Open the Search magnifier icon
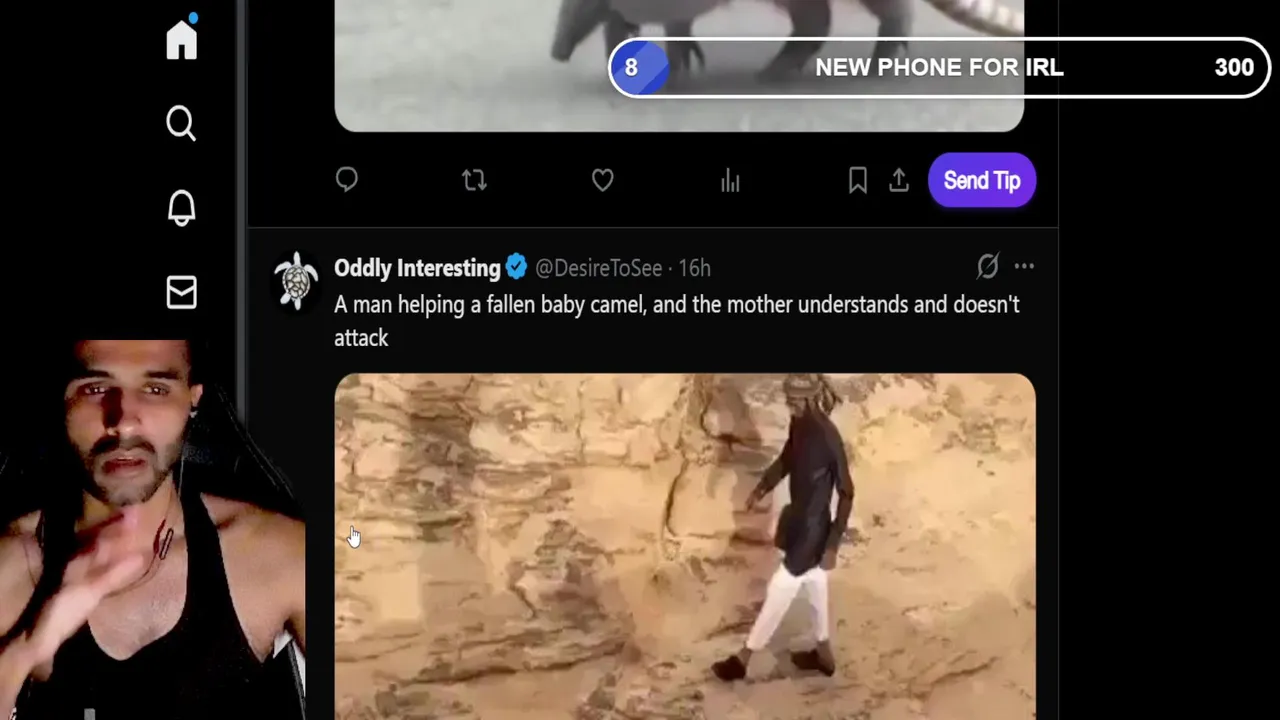 pos(181,124)
